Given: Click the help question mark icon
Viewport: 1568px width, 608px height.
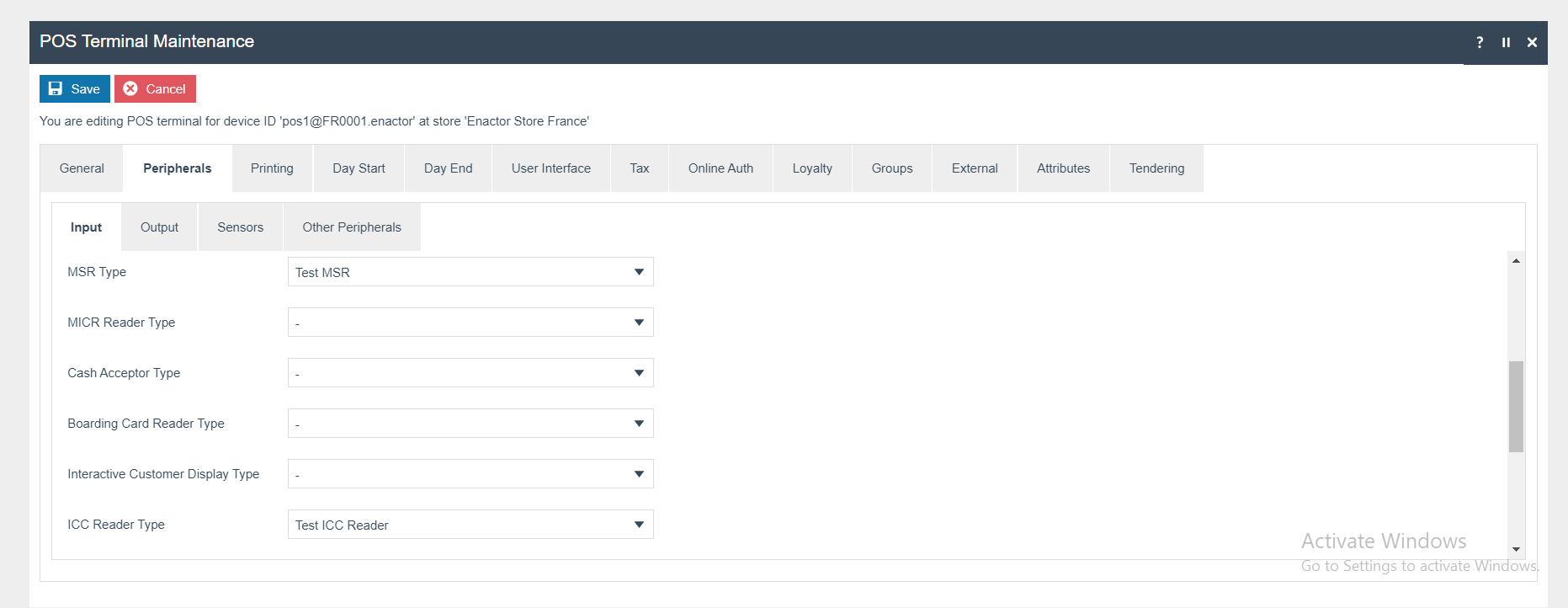Looking at the screenshot, I should [1480, 42].
